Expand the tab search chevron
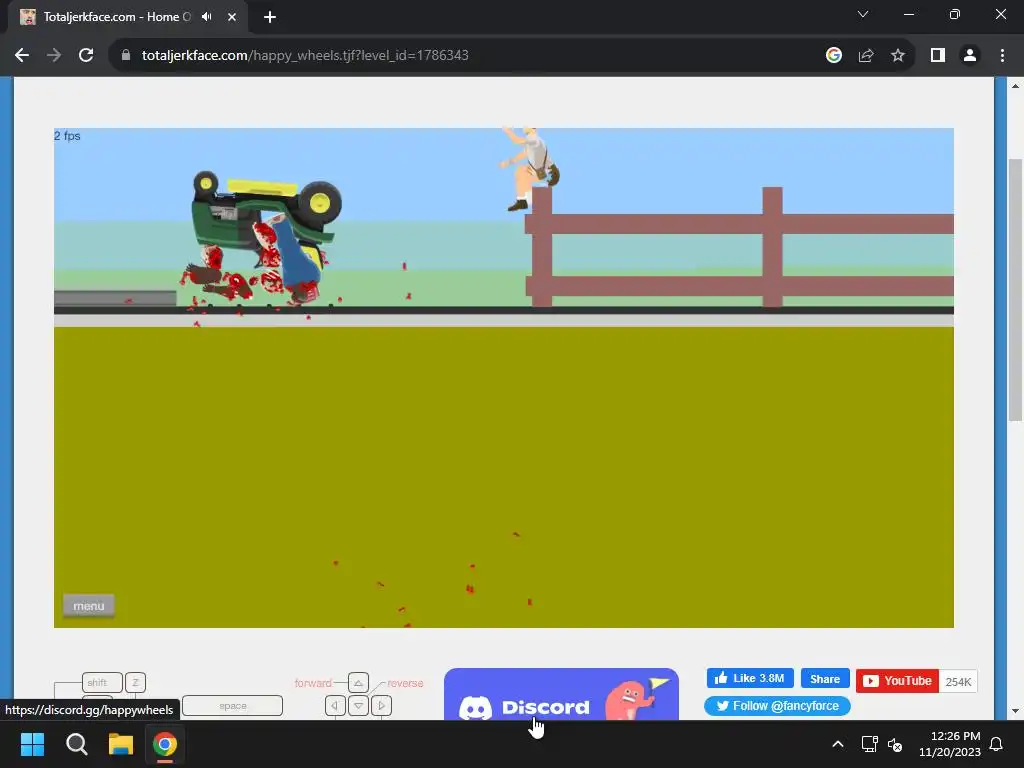The image size is (1024, 768). coord(863,14)
